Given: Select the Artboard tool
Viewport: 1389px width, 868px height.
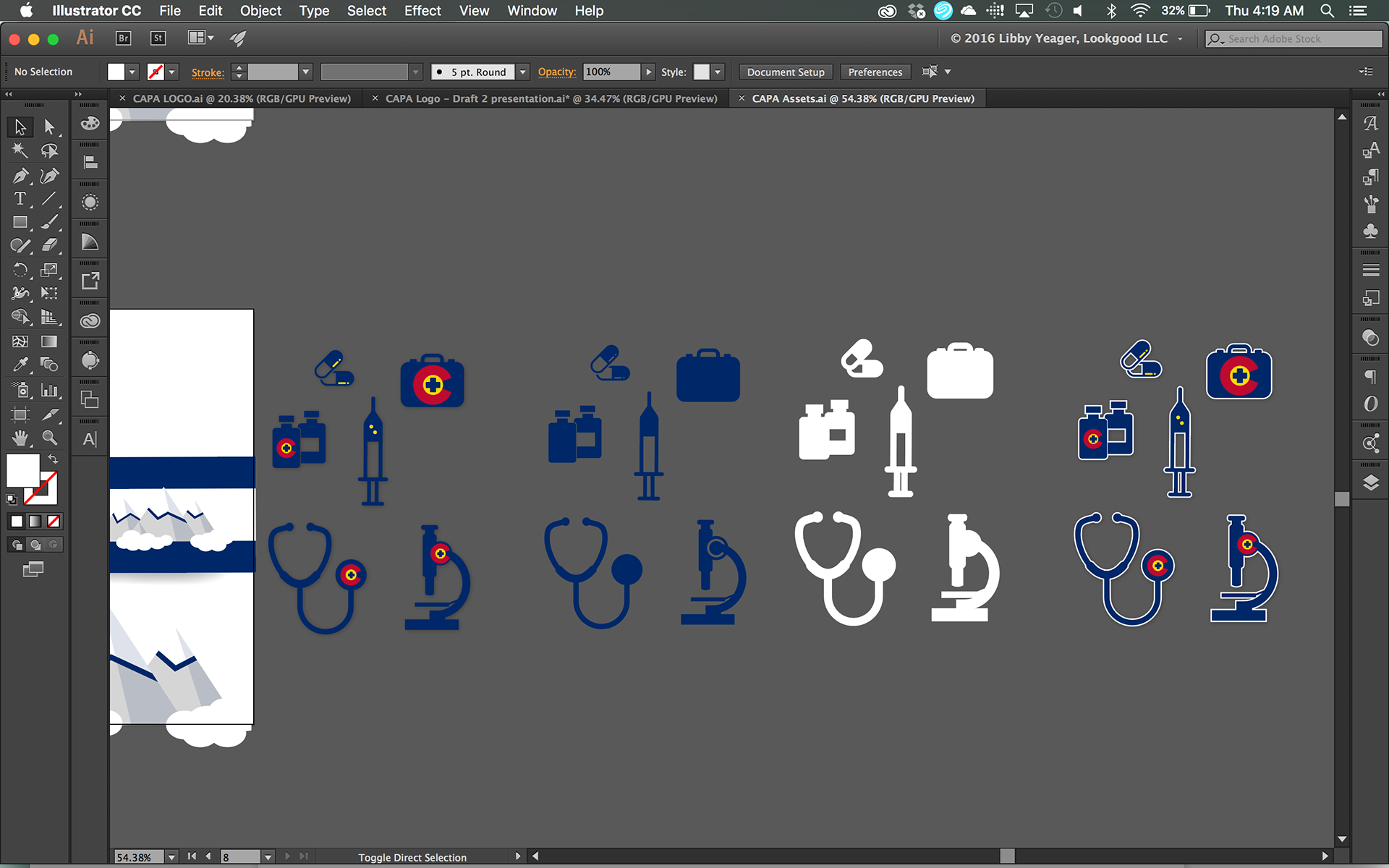Looking at the screenshot, I should pyautogui.click(x=20, y=414).
